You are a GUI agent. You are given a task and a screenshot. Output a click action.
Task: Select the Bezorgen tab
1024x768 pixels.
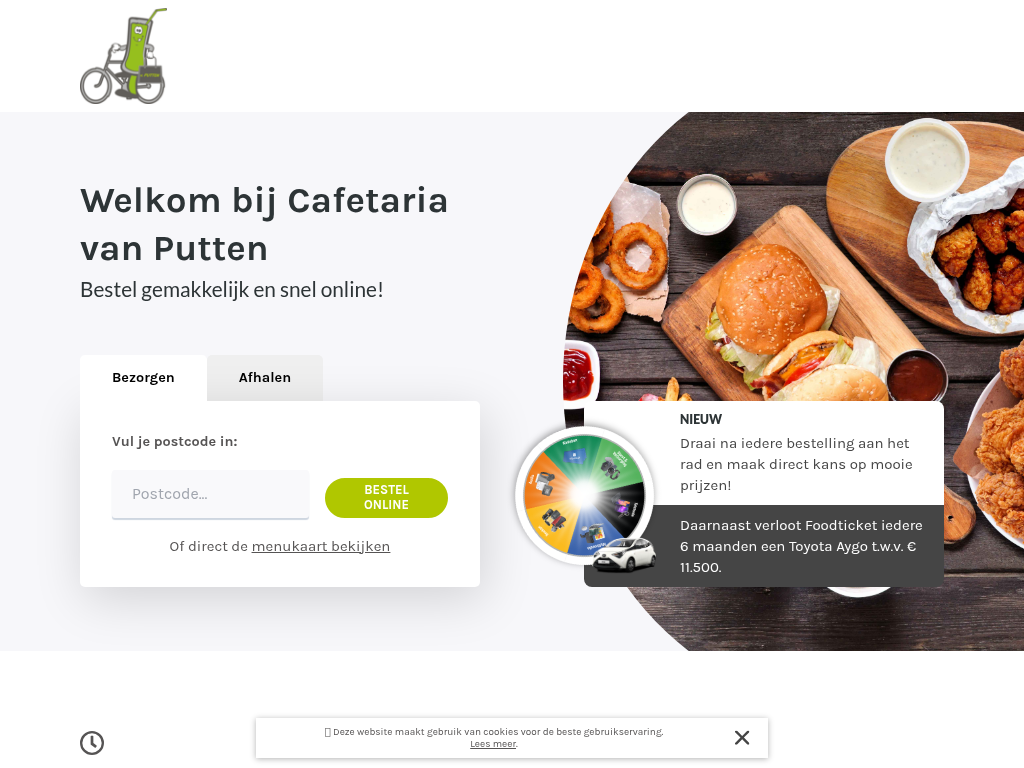(x=143, y=377)
